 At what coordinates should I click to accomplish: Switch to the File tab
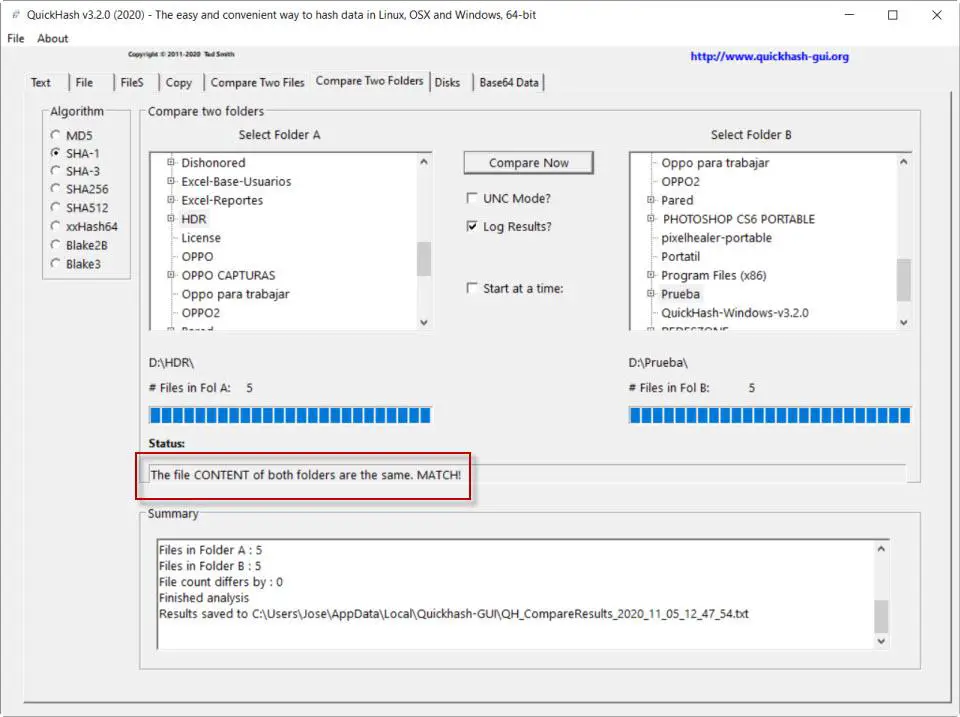pyautogui.click(x=84, y=83)
